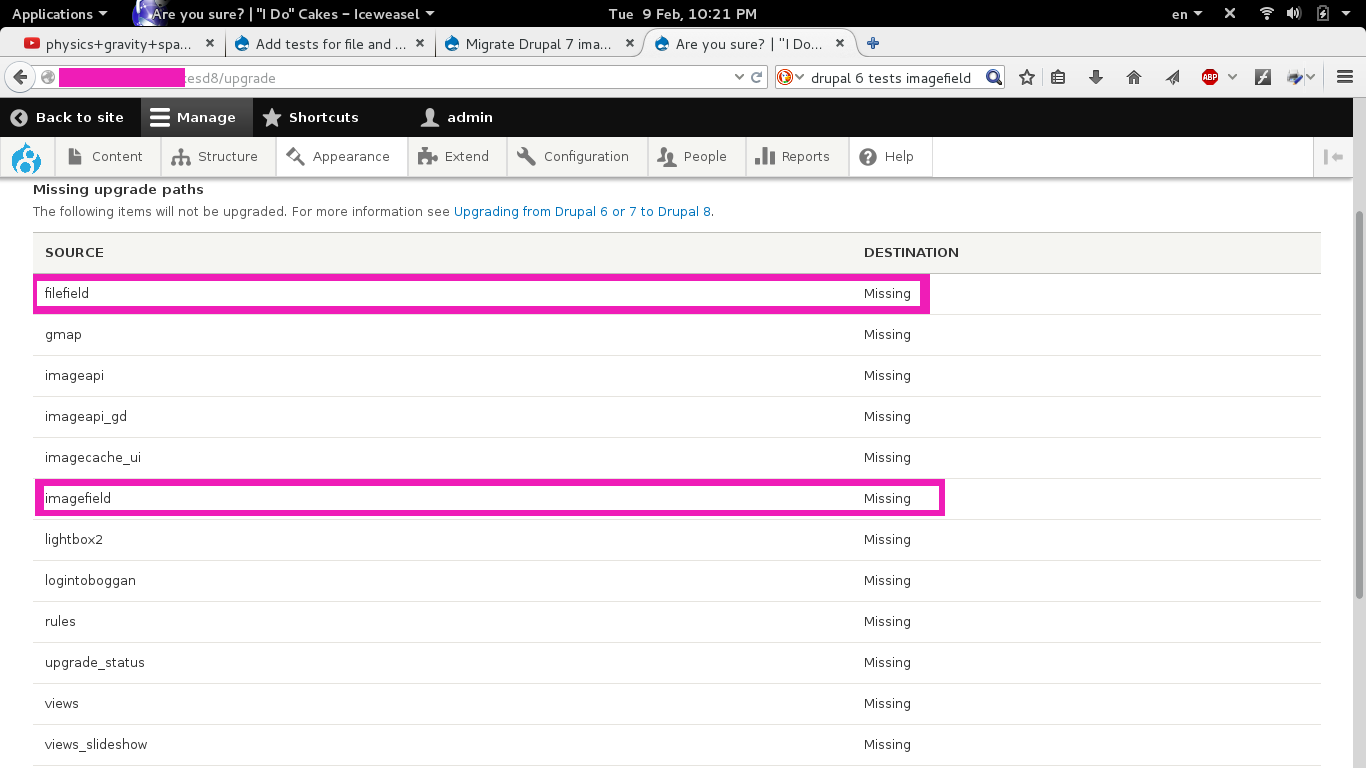The width and height of the screenshot is (1366, 768).
Task: Open Reports using the bar-chart icon
Action: 769,156
